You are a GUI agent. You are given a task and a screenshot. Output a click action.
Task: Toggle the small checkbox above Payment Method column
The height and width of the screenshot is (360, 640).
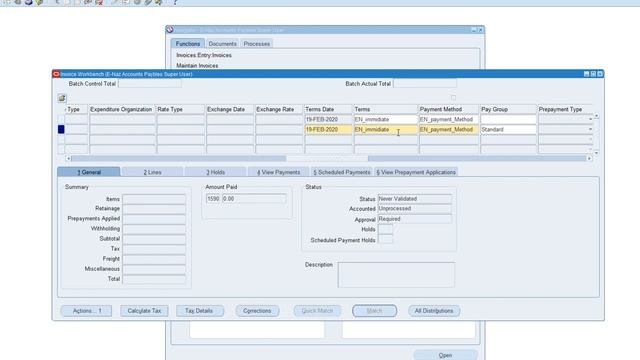453,98
